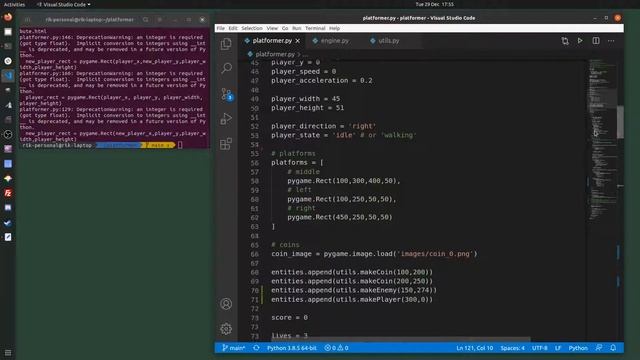Open search in the terminal window
640x360 pixels.
pyautogui.click(x=146, y=20)
